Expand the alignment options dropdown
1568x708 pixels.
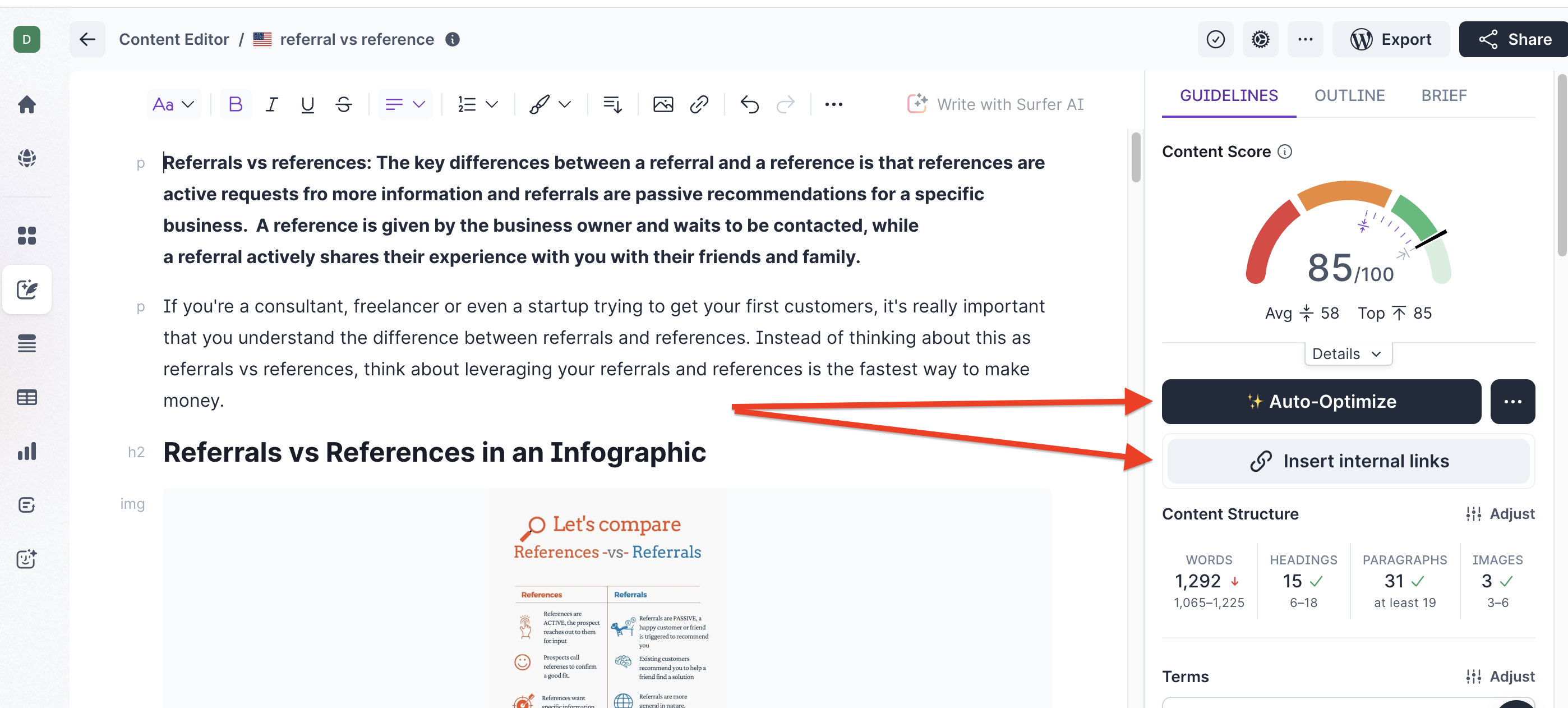click(404, 103)
